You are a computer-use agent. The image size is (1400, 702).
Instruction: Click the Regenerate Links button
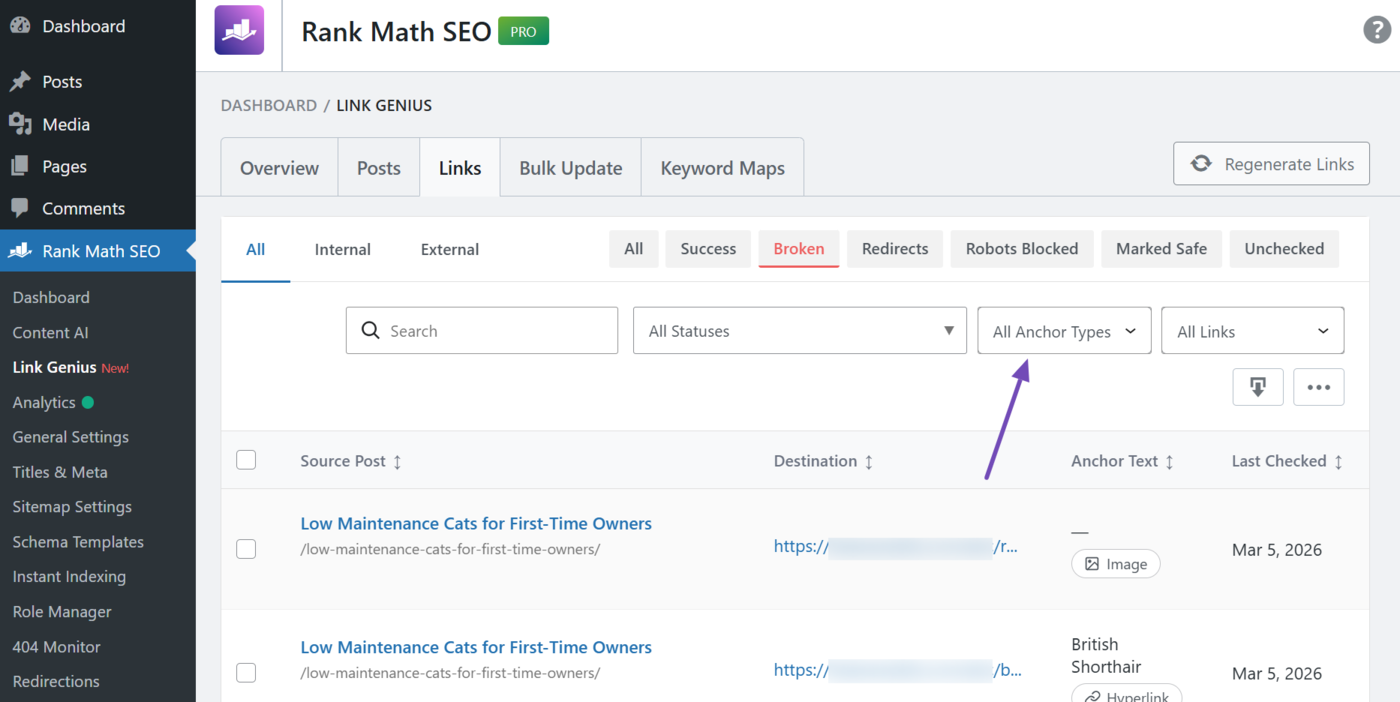pos(1272,164)
